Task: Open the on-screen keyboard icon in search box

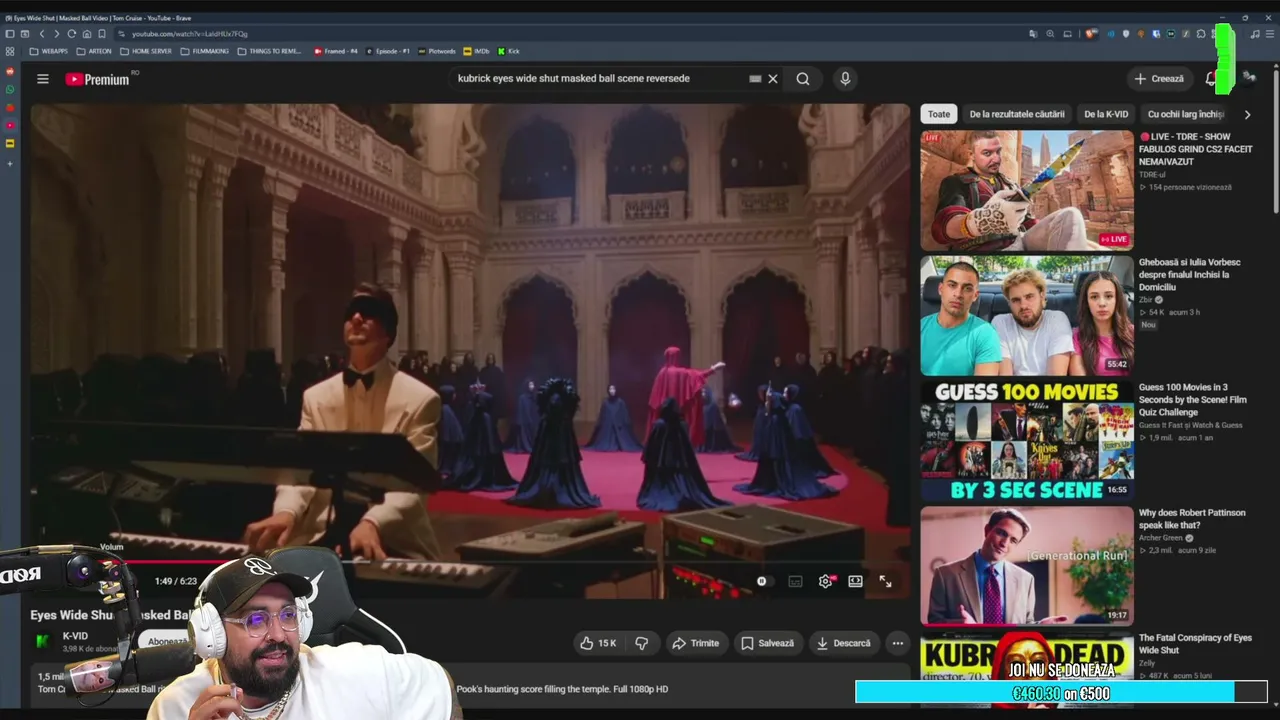Action: point(755,79)
